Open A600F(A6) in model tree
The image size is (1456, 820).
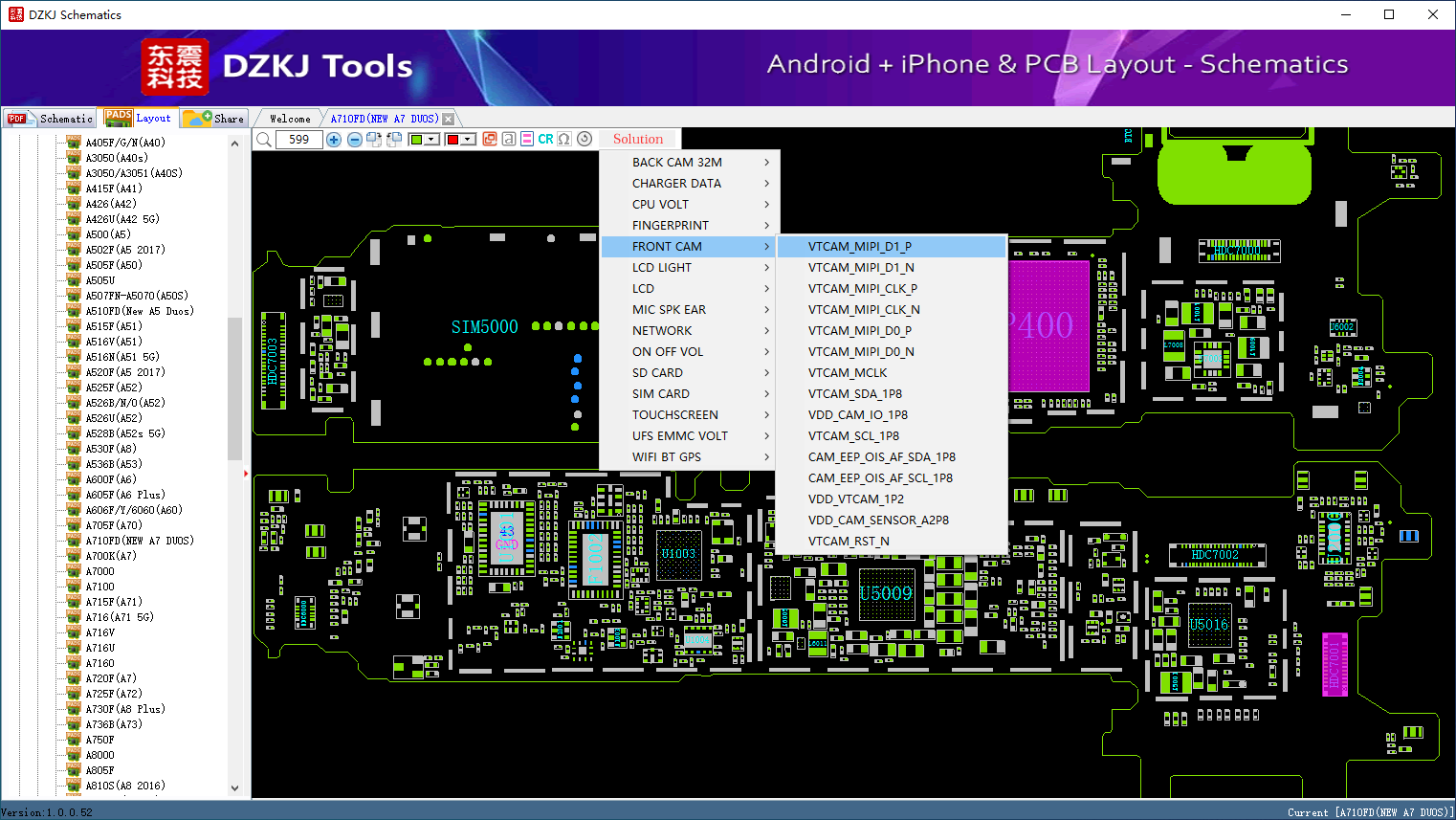pos(111,479)
